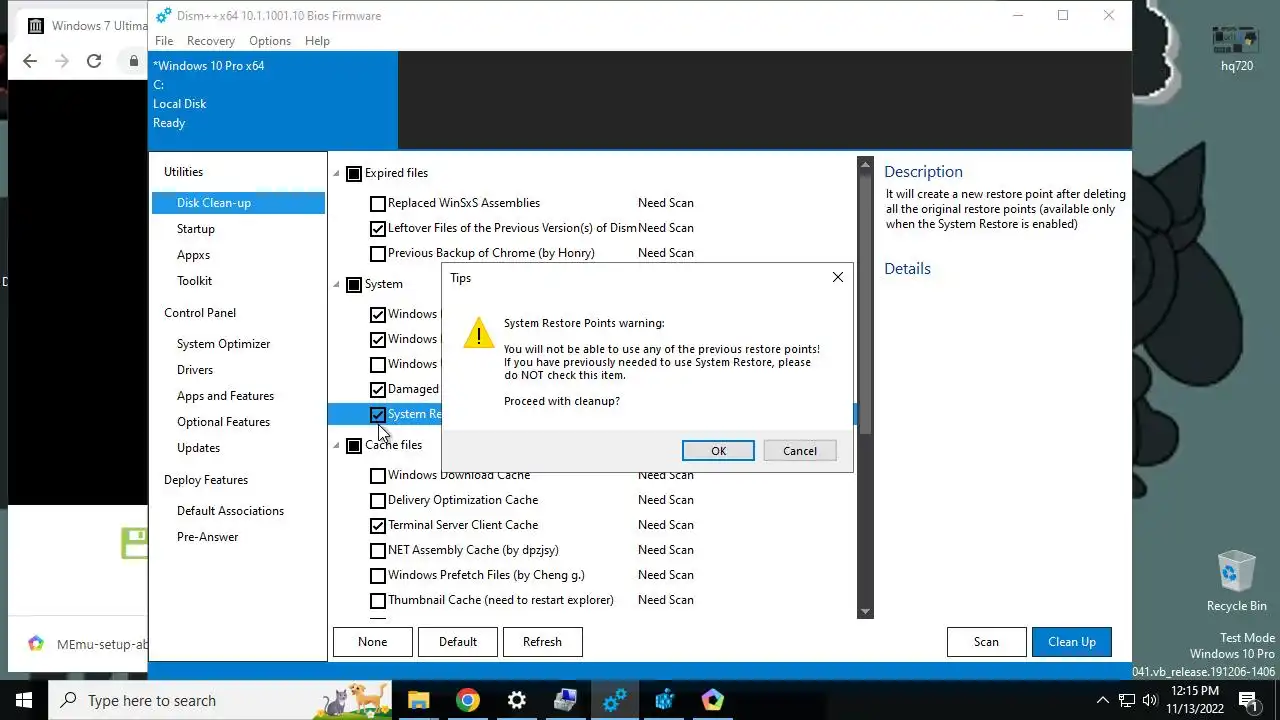Check Thumbnail Cache checkbox
Image resolution: width=1280 pixels, height=720 pixels.
tap(378, 600)
